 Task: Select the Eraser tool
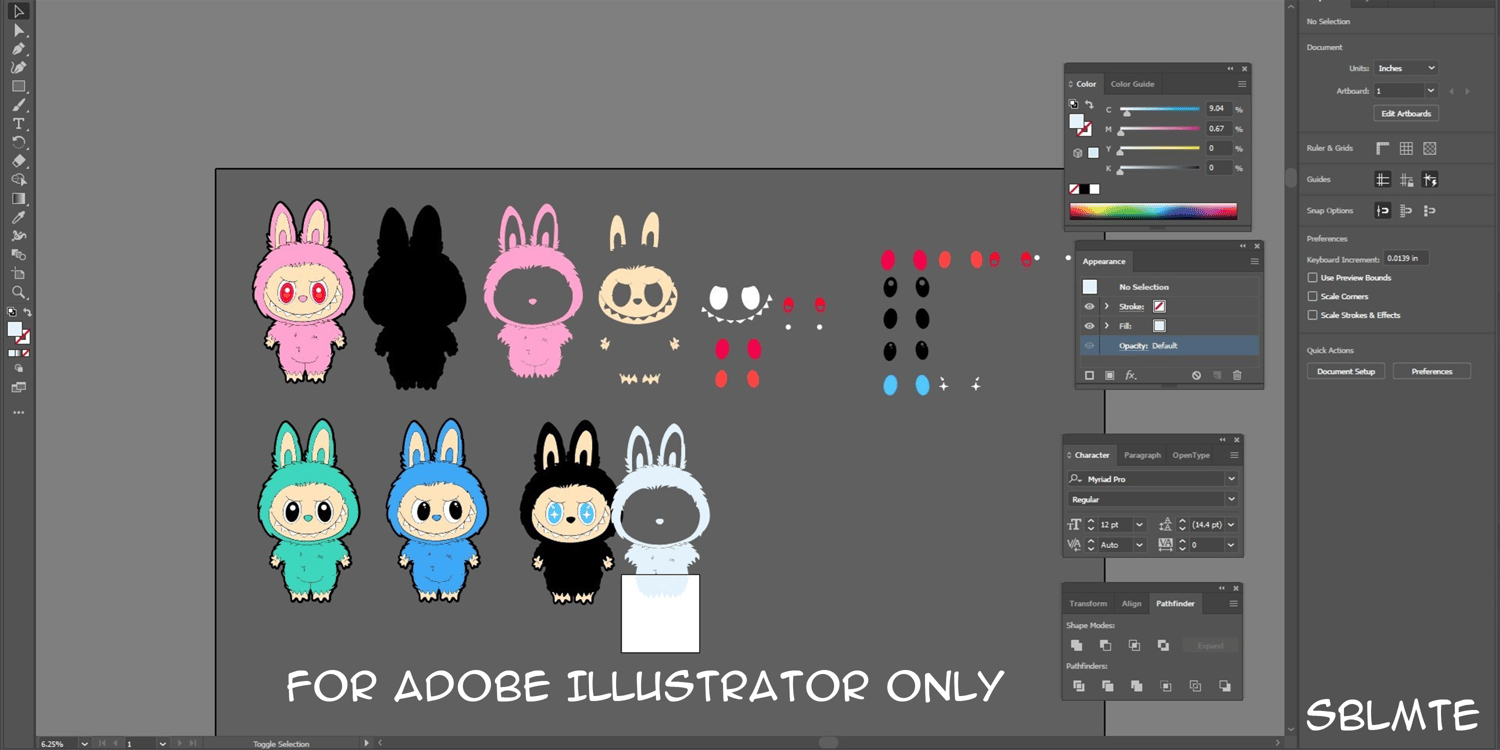pyautogui.click(x=18, y=161)
